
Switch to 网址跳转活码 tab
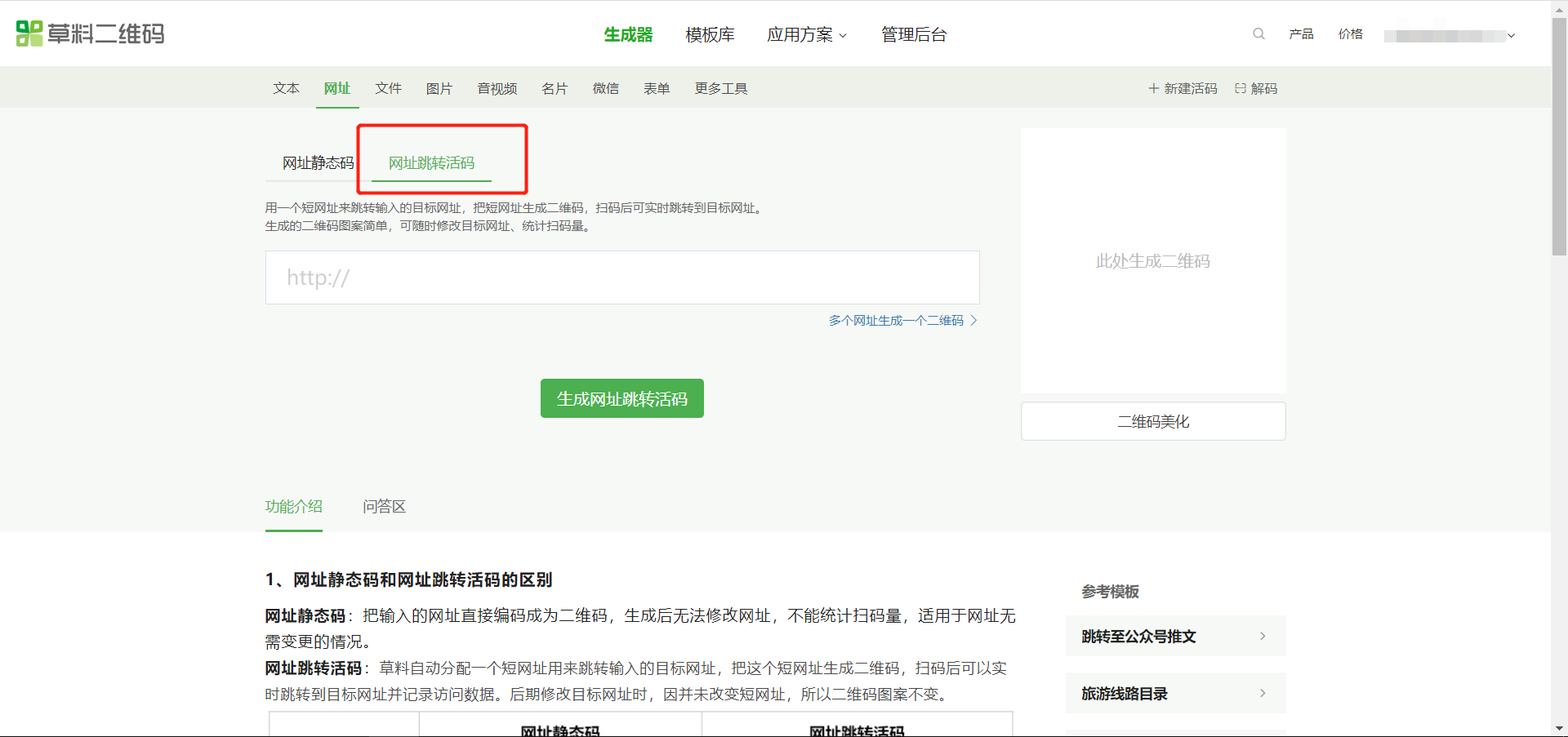point(431,163)
